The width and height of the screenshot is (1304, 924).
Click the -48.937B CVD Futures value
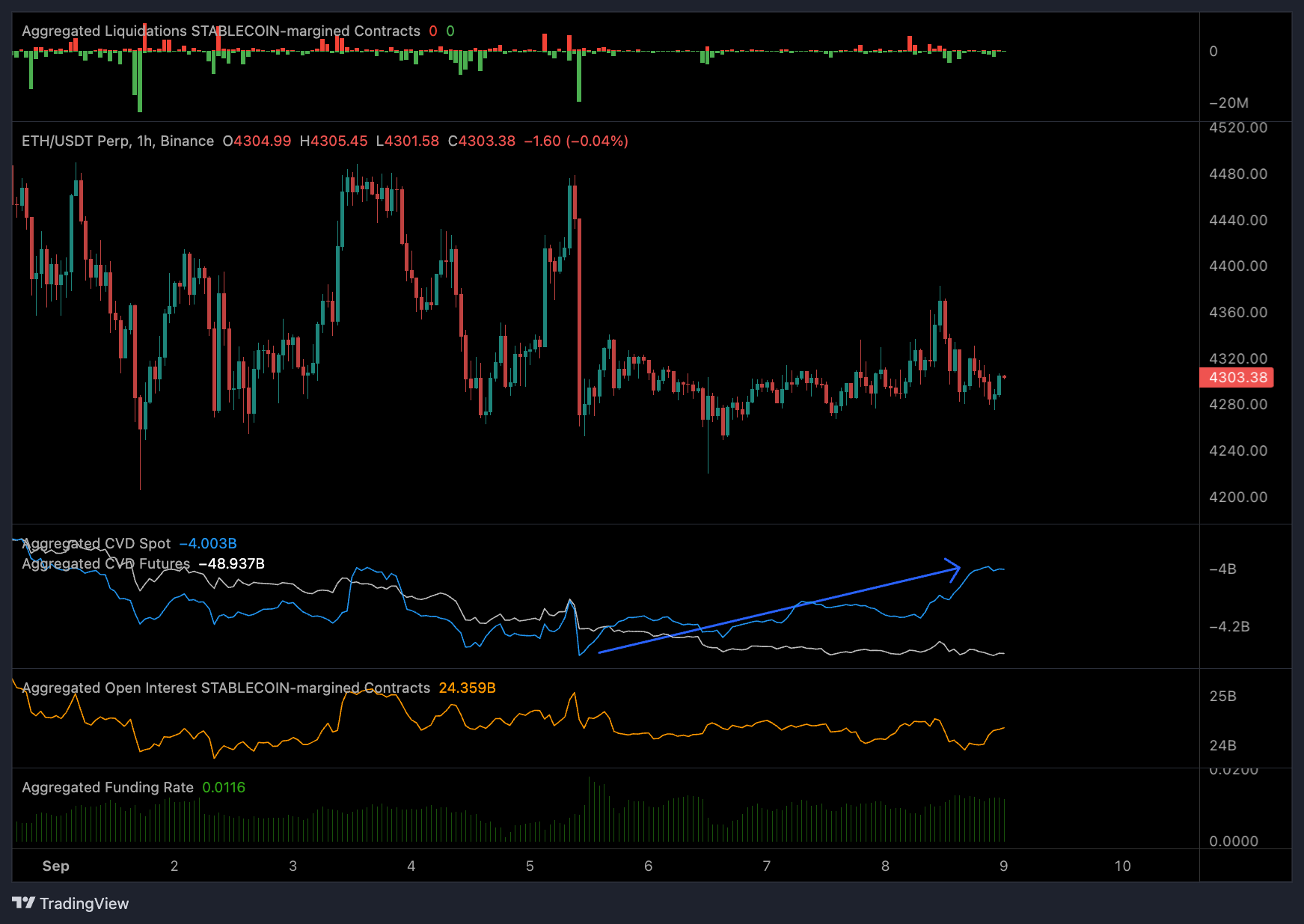pyautogui.click(x=232, y=564)
